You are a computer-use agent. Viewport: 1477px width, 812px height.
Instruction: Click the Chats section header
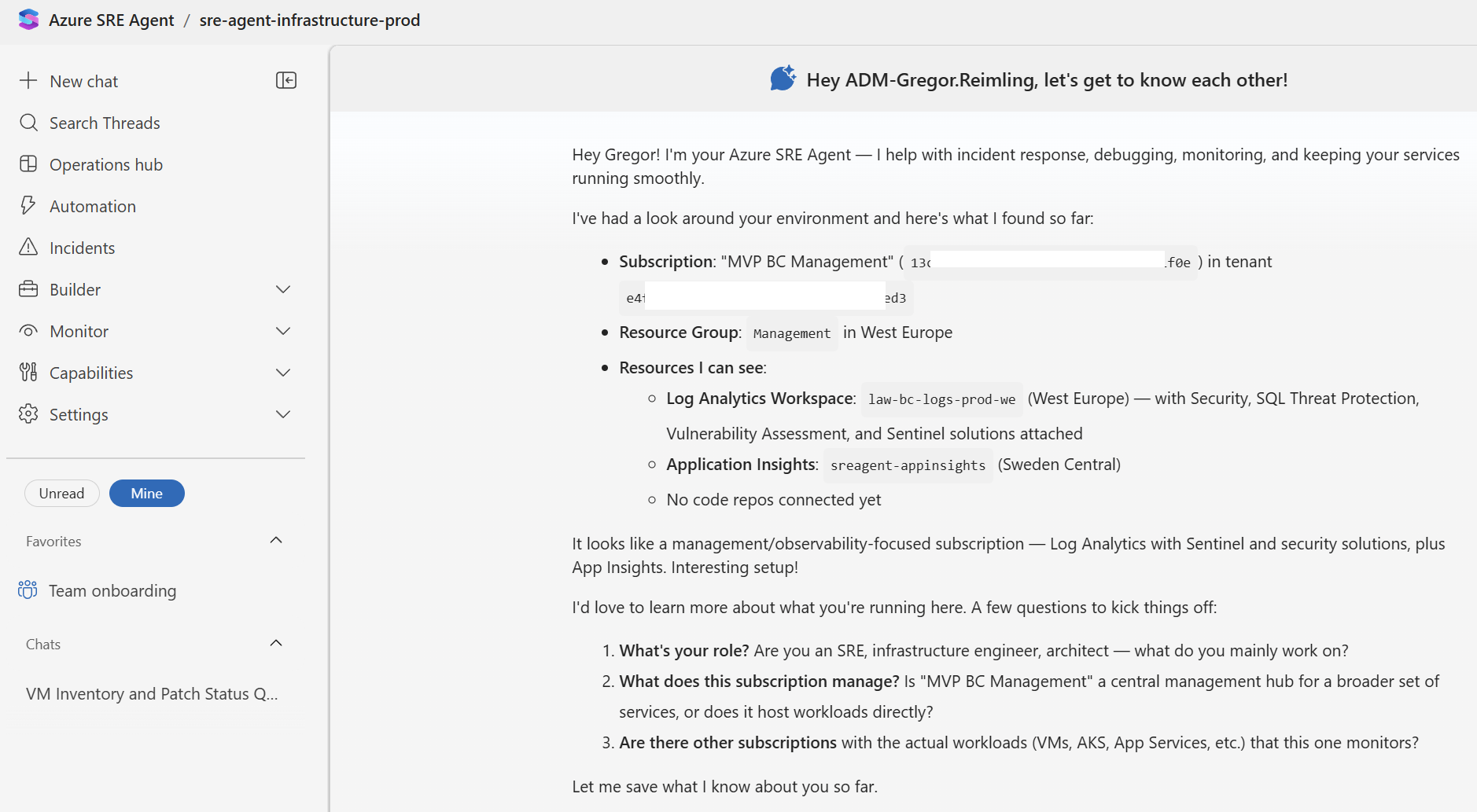[43, 644]
